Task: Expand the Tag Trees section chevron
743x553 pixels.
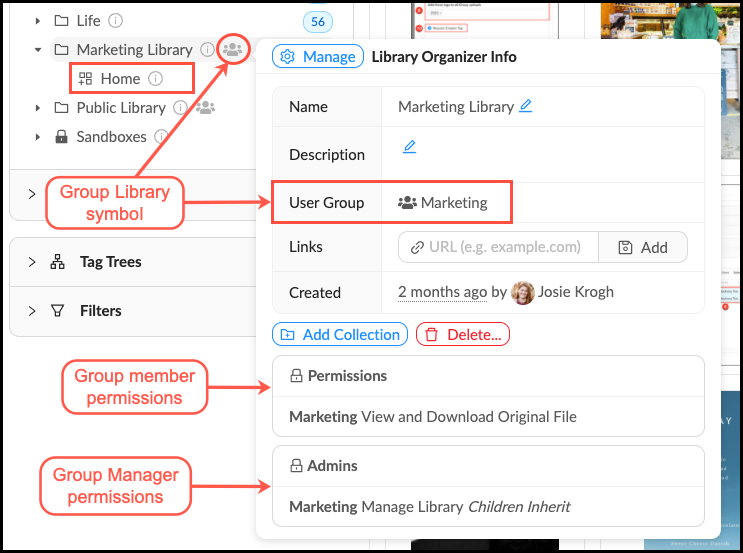Action: point(32,262)
